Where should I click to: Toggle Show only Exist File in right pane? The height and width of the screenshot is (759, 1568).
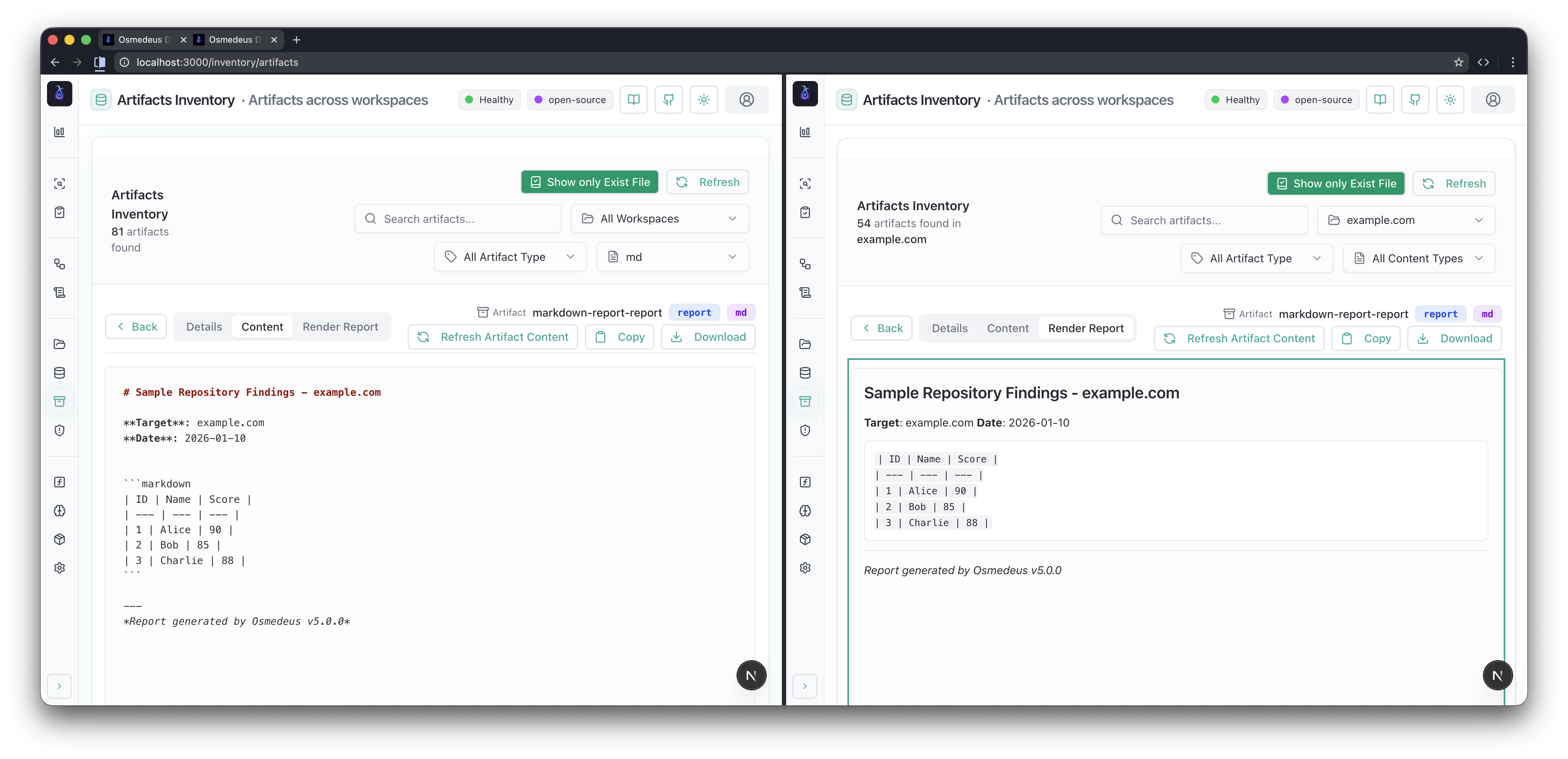point(1335,184)
